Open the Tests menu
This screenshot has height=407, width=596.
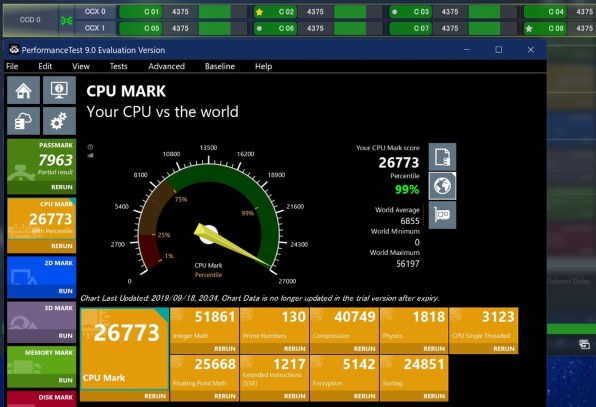pyautogui.click(x=119, y=67)
